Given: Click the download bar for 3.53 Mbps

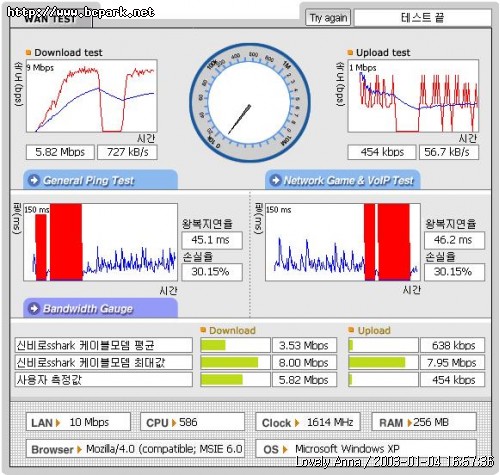Looking at the screenshot, I should tap(235, 345).
